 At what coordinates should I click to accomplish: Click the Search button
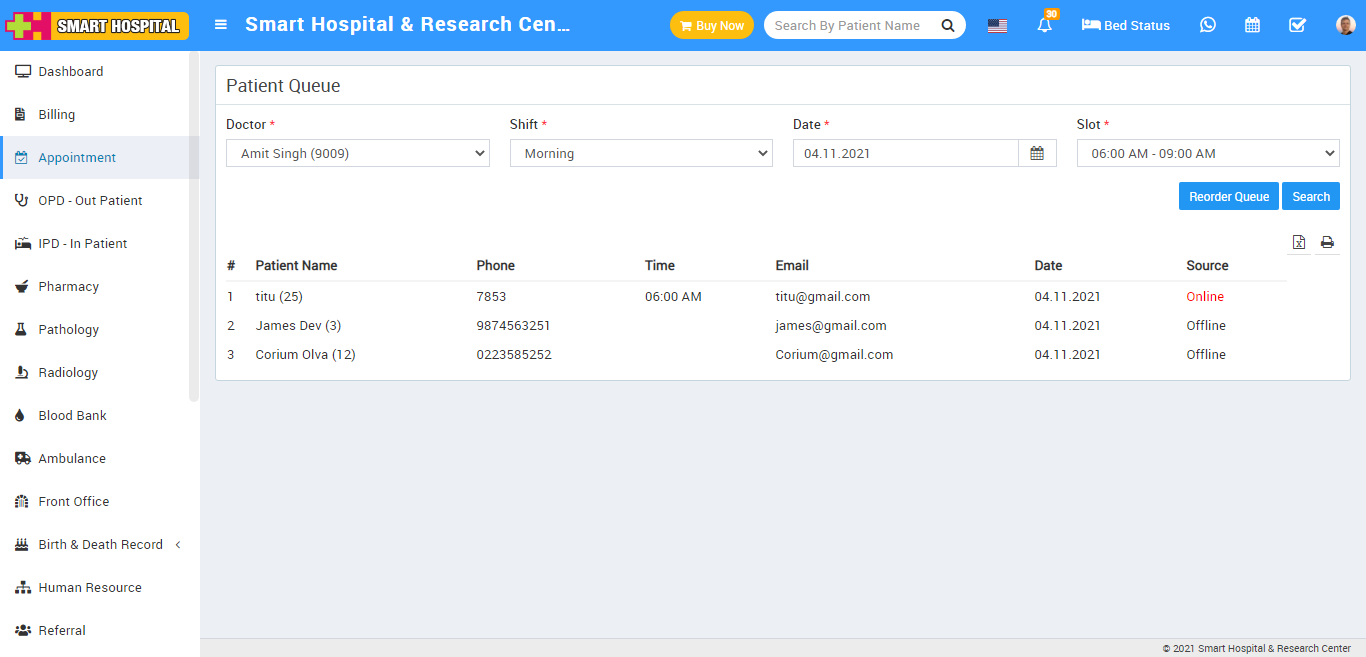(x=1310, y=196)
